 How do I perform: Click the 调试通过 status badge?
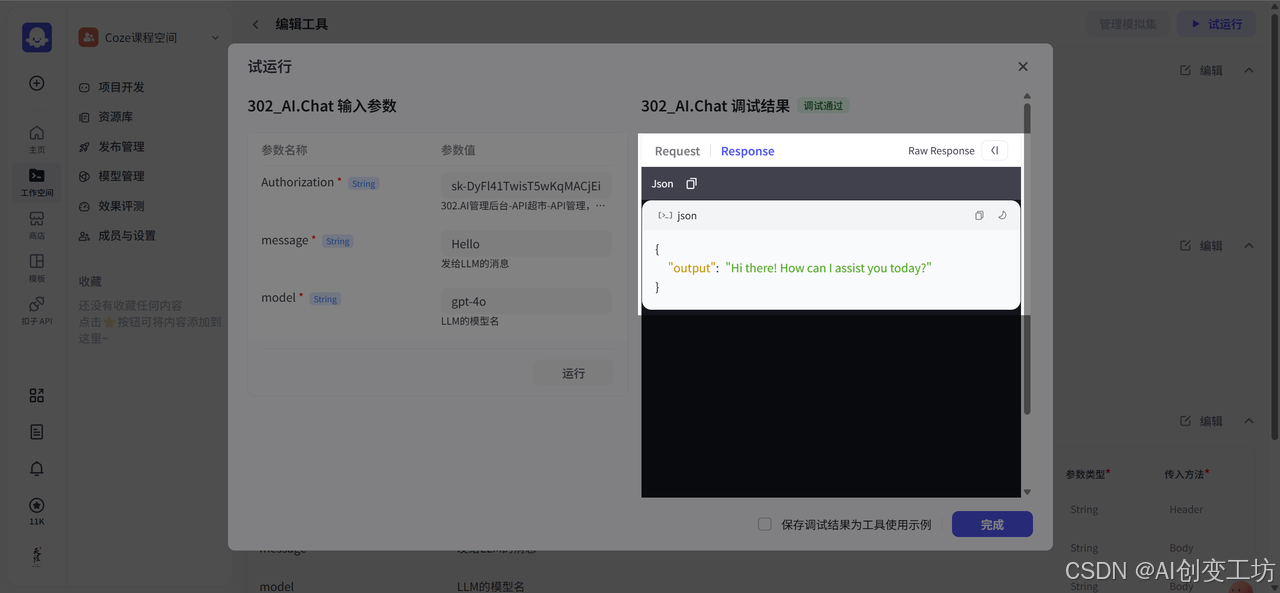tap(823, 106)
